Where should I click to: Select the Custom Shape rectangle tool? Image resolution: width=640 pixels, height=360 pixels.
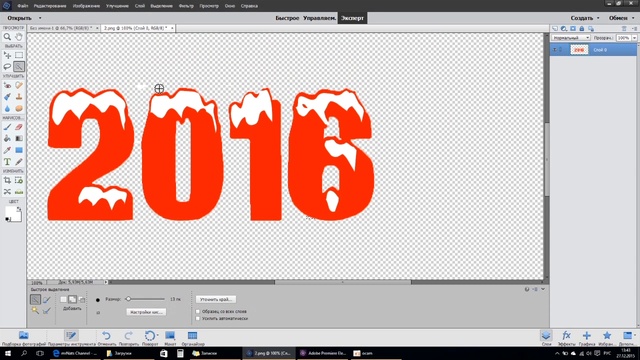pyautogui.click(x=19, y=150)
